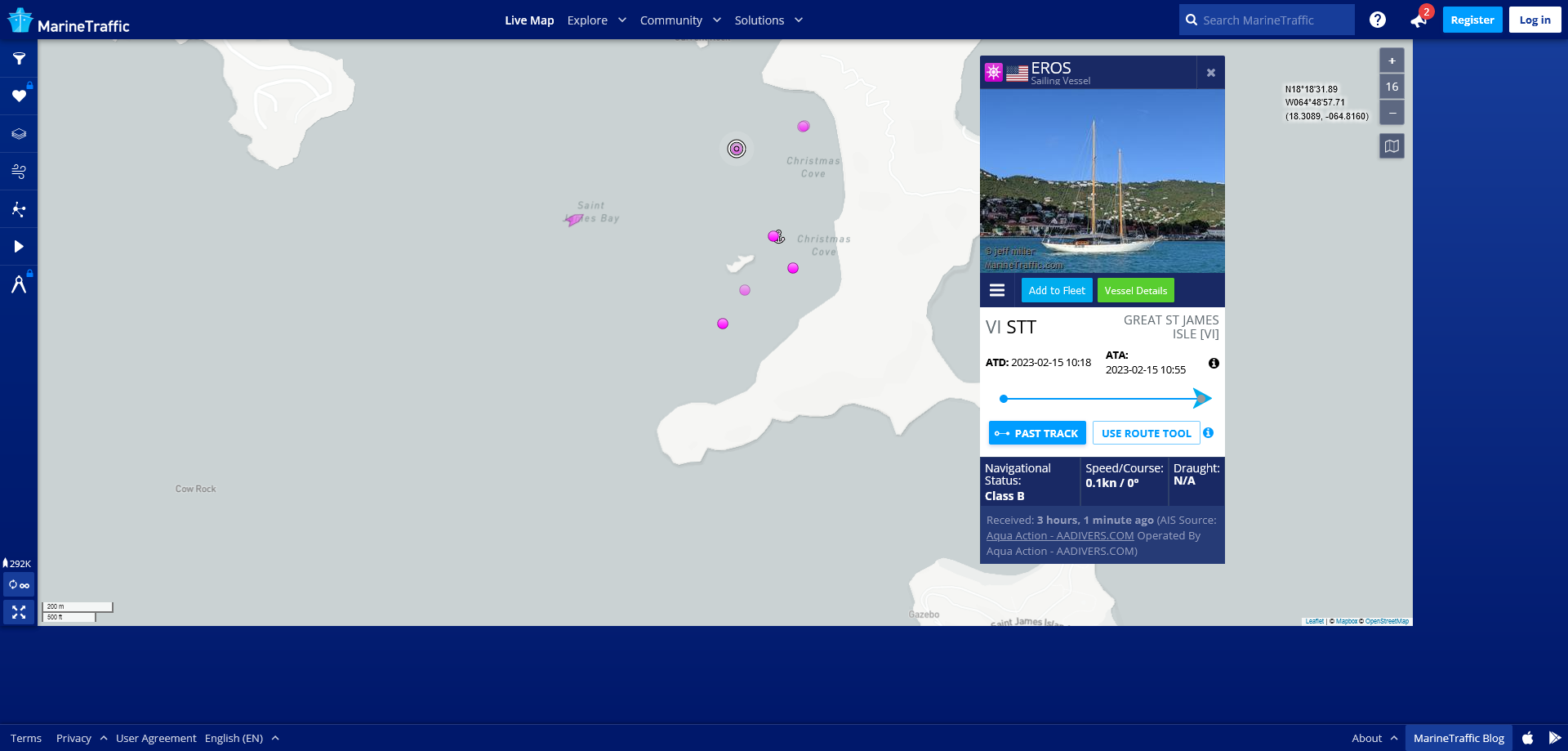Open the Solutions menu

click(759, 20)
